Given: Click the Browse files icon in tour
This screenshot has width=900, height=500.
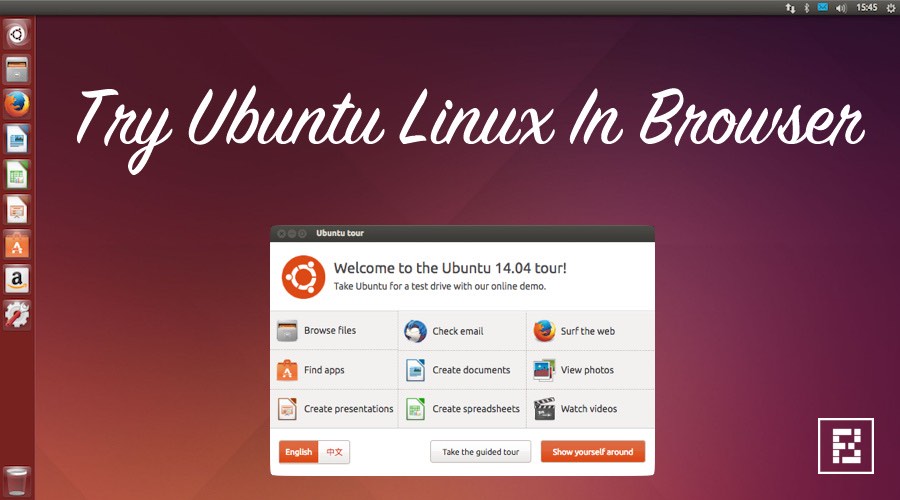Looking at the screenshot, I should 287,331.
